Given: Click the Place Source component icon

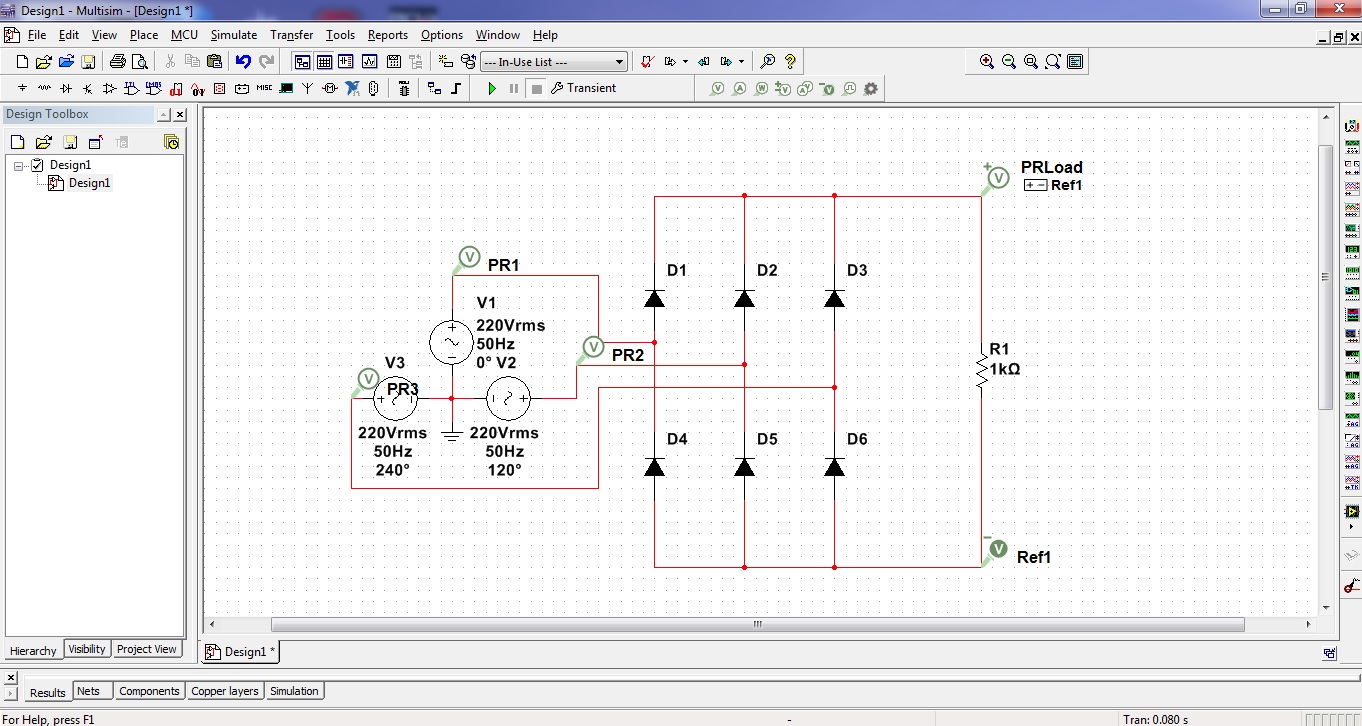Looking at the screenshot, I should click(x=21, y=88).
